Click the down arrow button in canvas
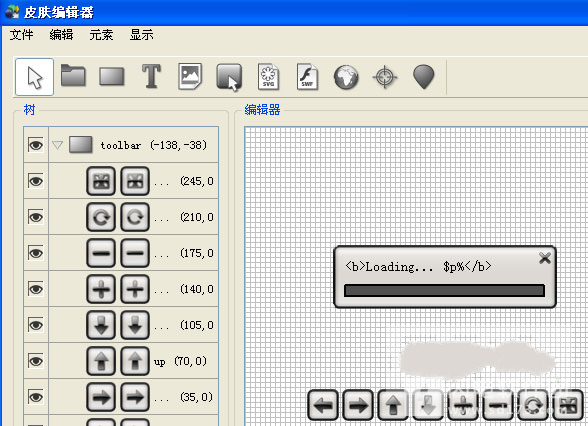Image resolution: width=588 pixels, height=426 pixels. pyautogui.click(x=428, y=405)
